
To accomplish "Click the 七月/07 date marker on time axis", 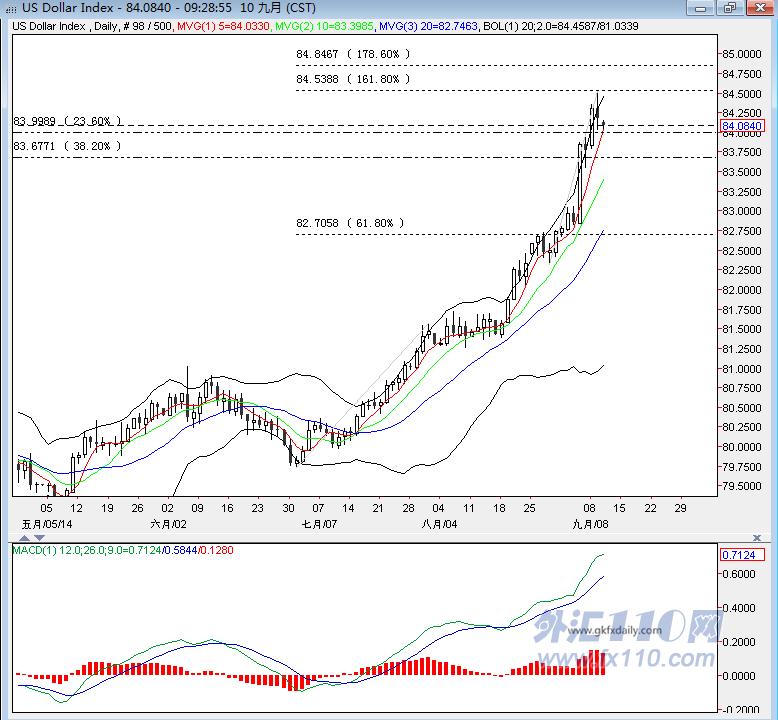I will (319, 524).
